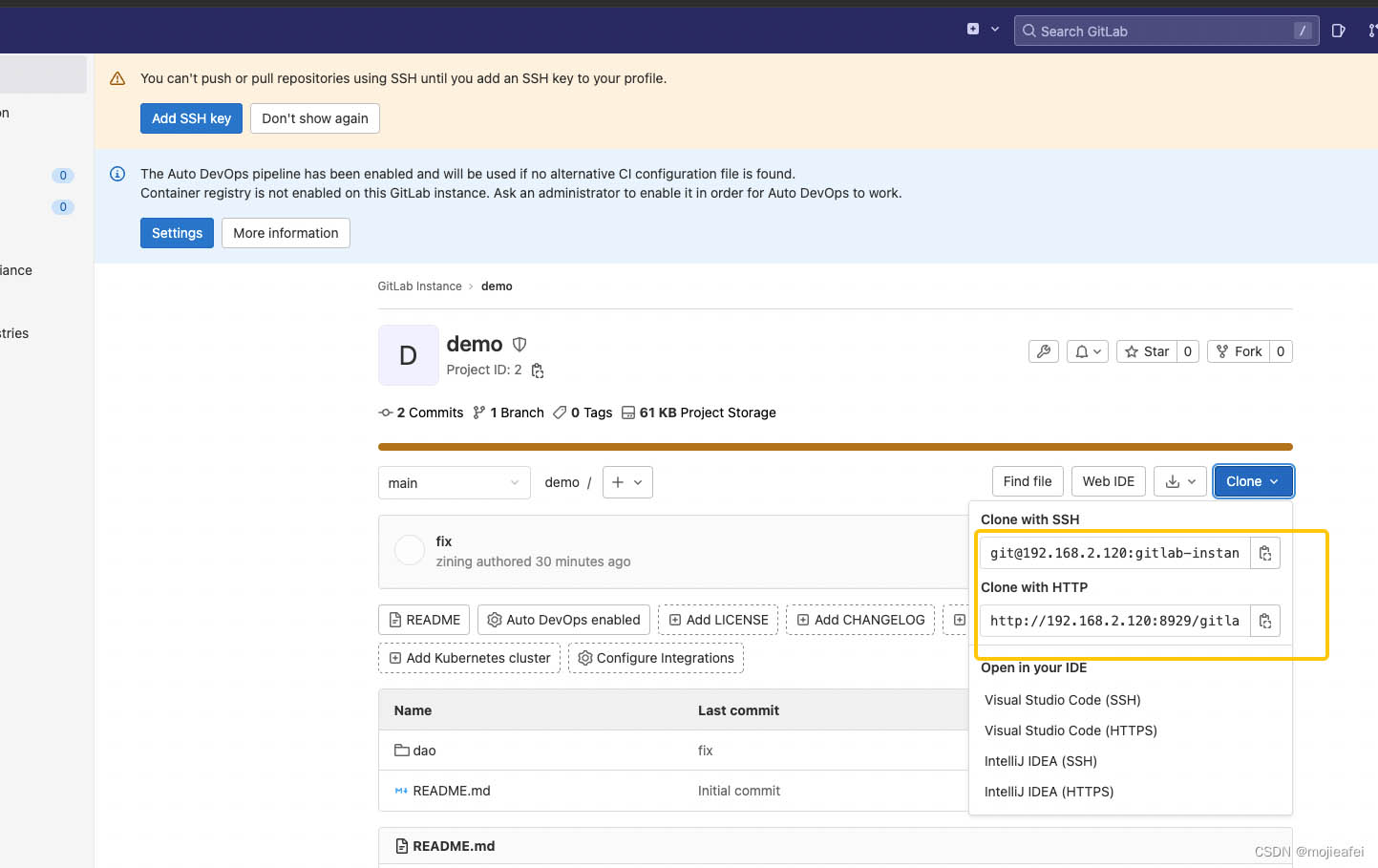The height and width of the screenshot is (868, 1378).
Task: Star the demo project
Action: (x=1147, y=351)
